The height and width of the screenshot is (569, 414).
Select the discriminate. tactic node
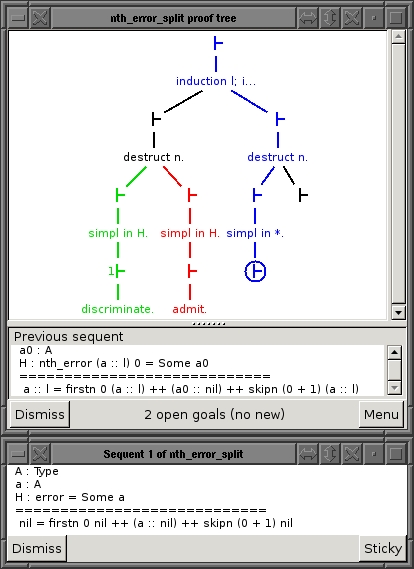(117, 309)
